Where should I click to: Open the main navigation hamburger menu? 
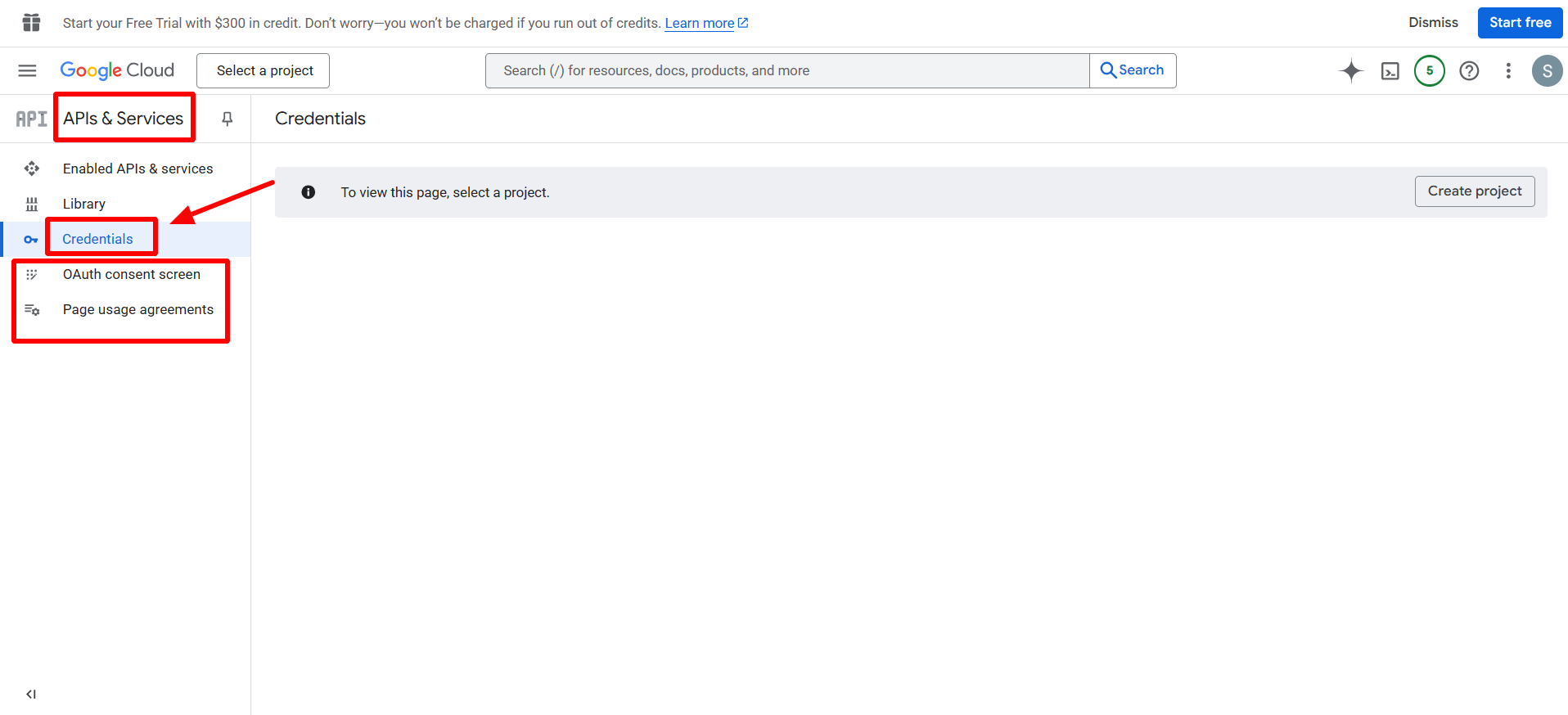click(27, 70)
